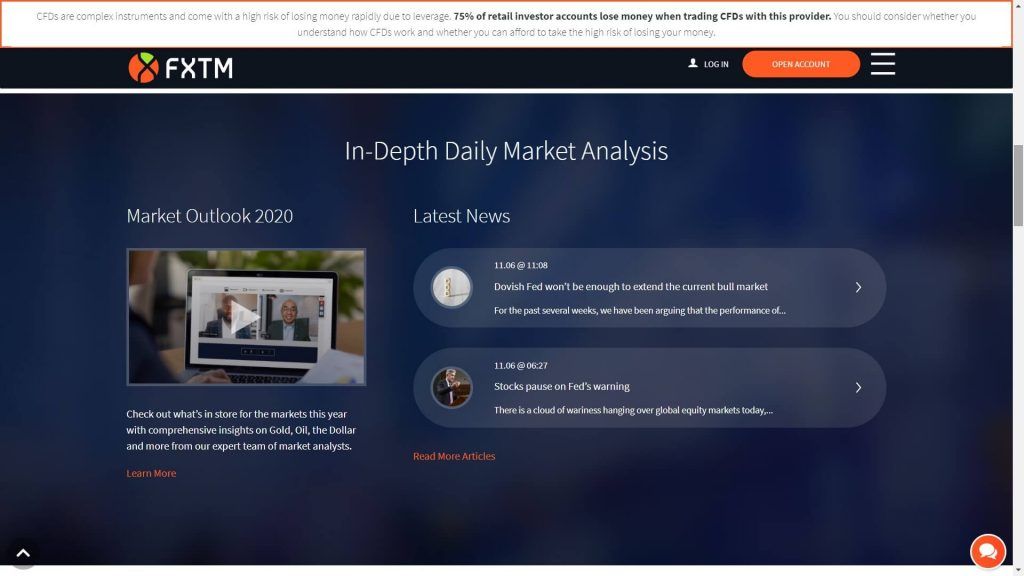Click the '11.06 @ 06:27' timestamp
The width and height of the screenshot is (1024, 576).
(x=520, y=365)
